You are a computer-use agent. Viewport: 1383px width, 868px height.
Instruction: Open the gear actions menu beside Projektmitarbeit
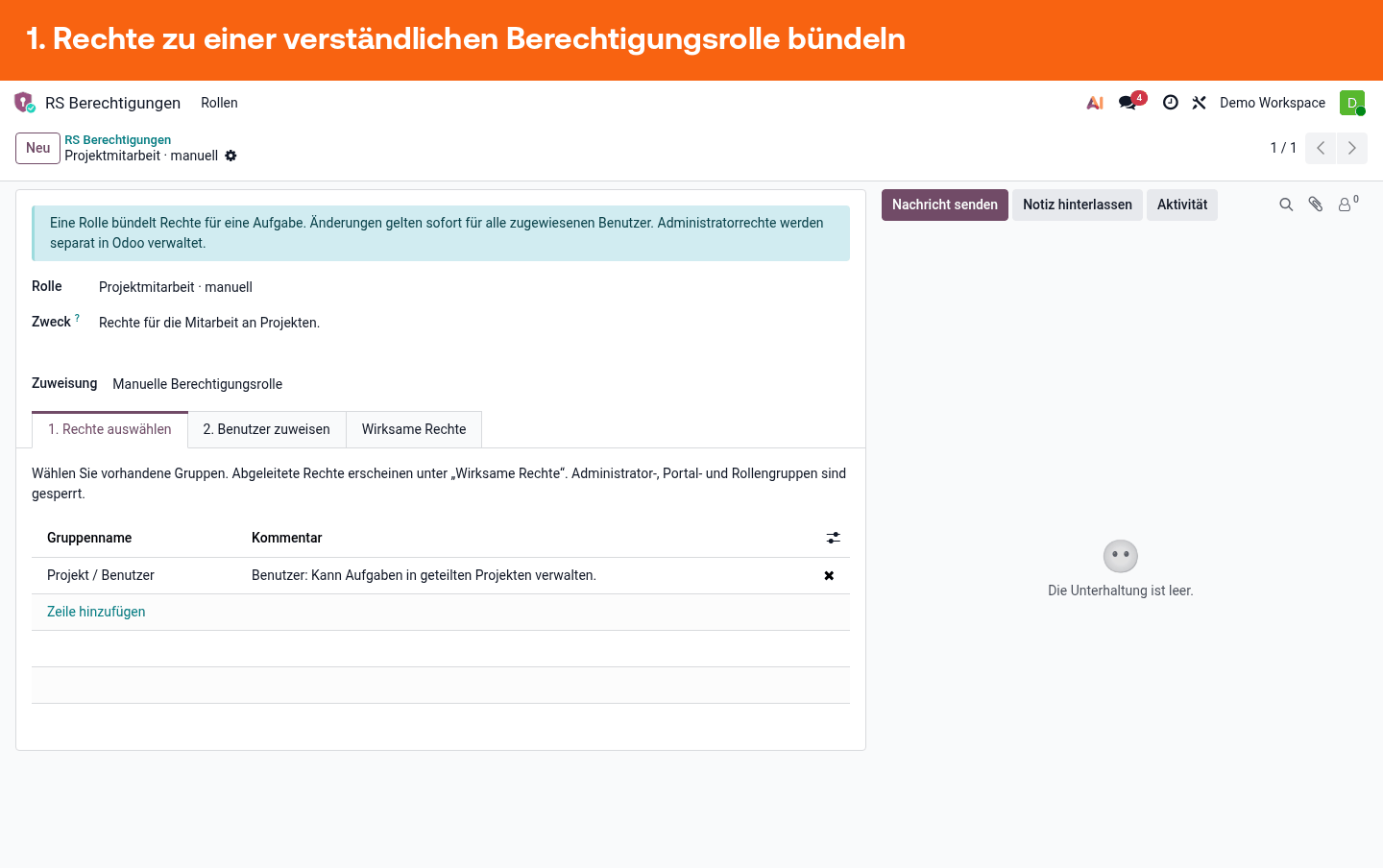tap(230, 156)
